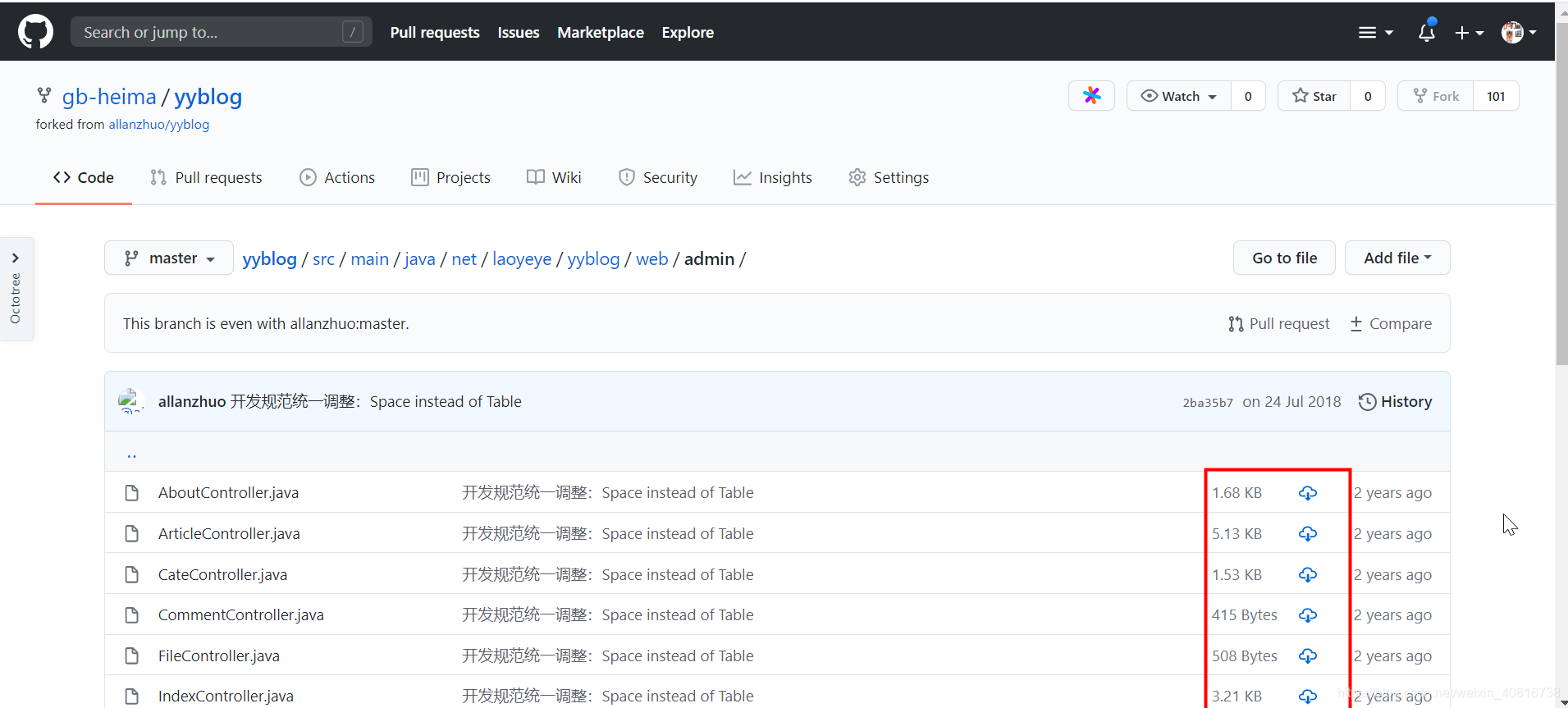
Task: Open the Pull request link
Action: [x=1279, y=324]
